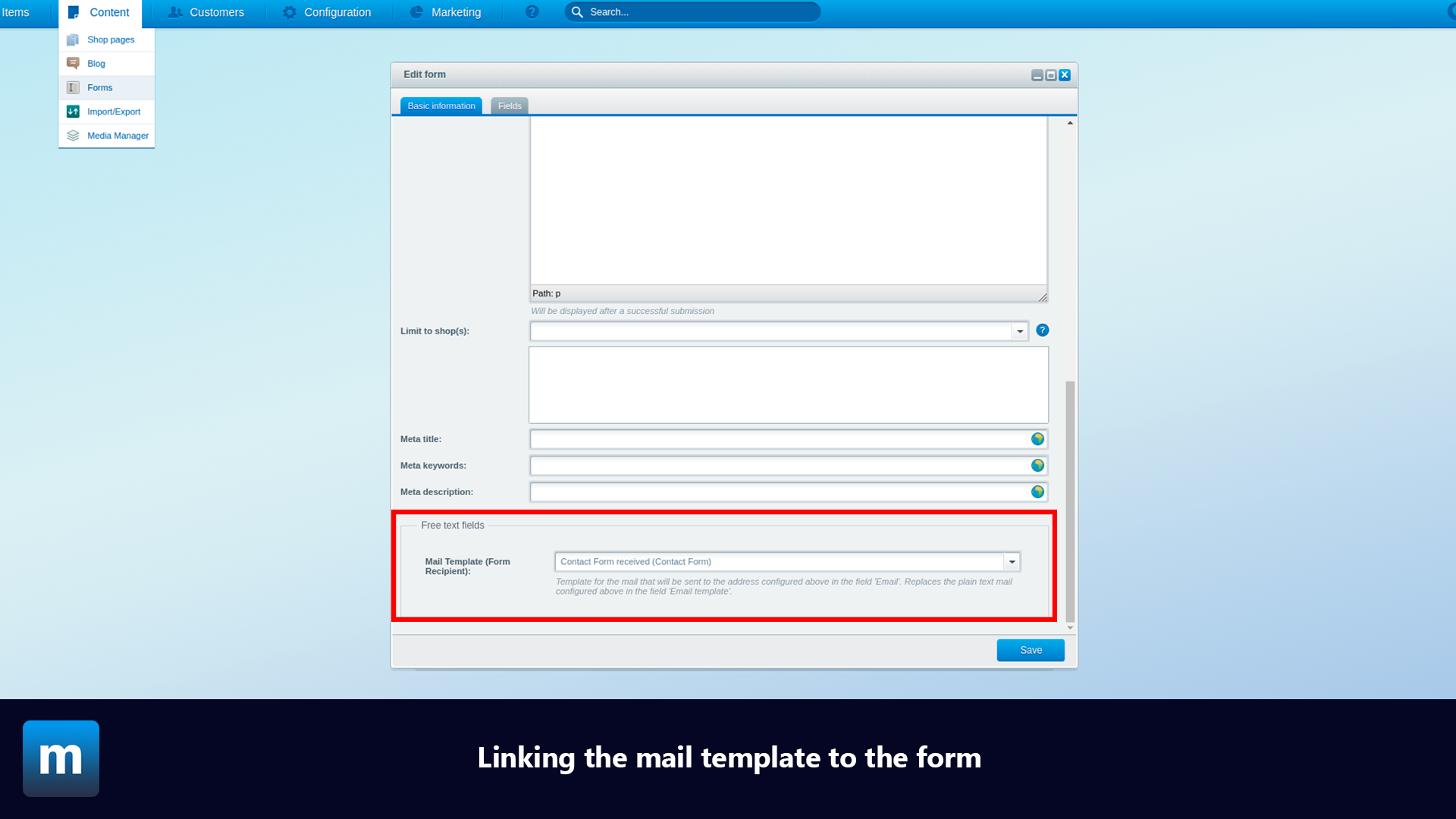The width and height of the screenshot is (1456, 819).
Task: Expand the Limit to shop(s) dropdown
Action: (x=1019, y=330)
